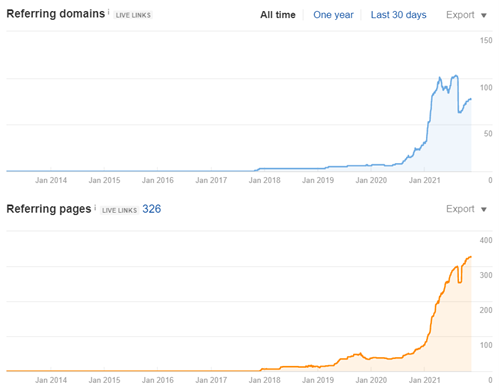
Task: Open Export dropdown for Referring domains
Action: (466, 15)
